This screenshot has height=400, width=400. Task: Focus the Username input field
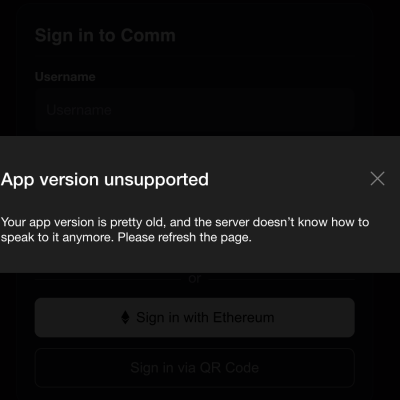195,110
